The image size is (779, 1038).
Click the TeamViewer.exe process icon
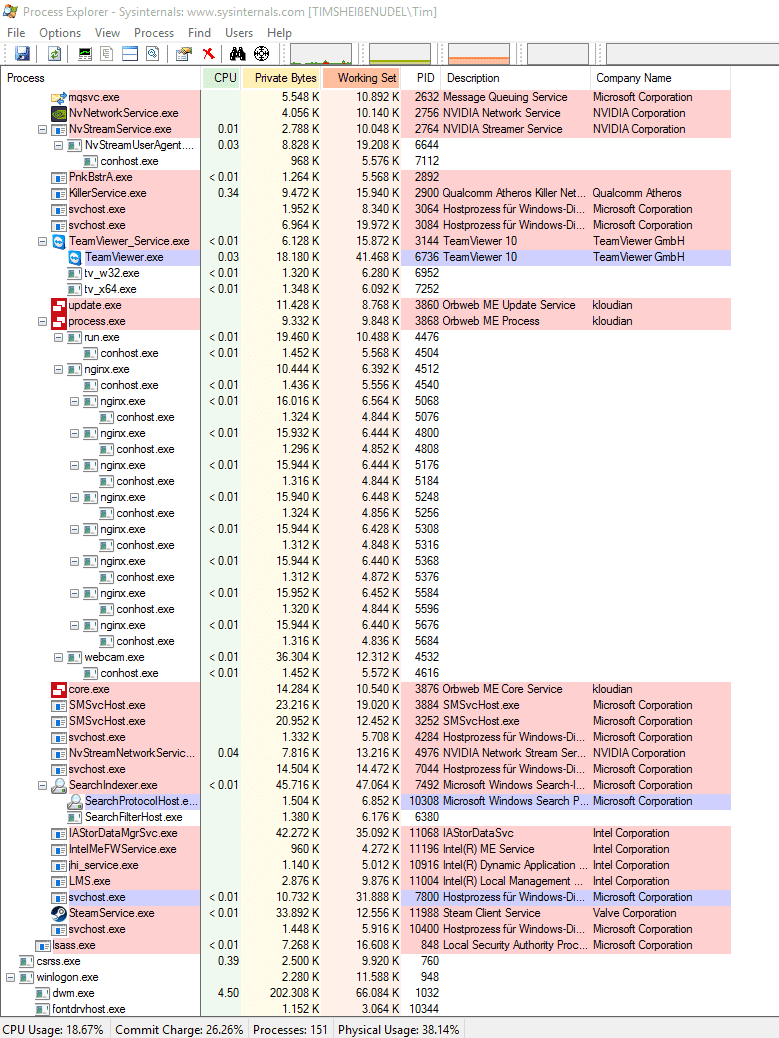[x=75, y=257]
